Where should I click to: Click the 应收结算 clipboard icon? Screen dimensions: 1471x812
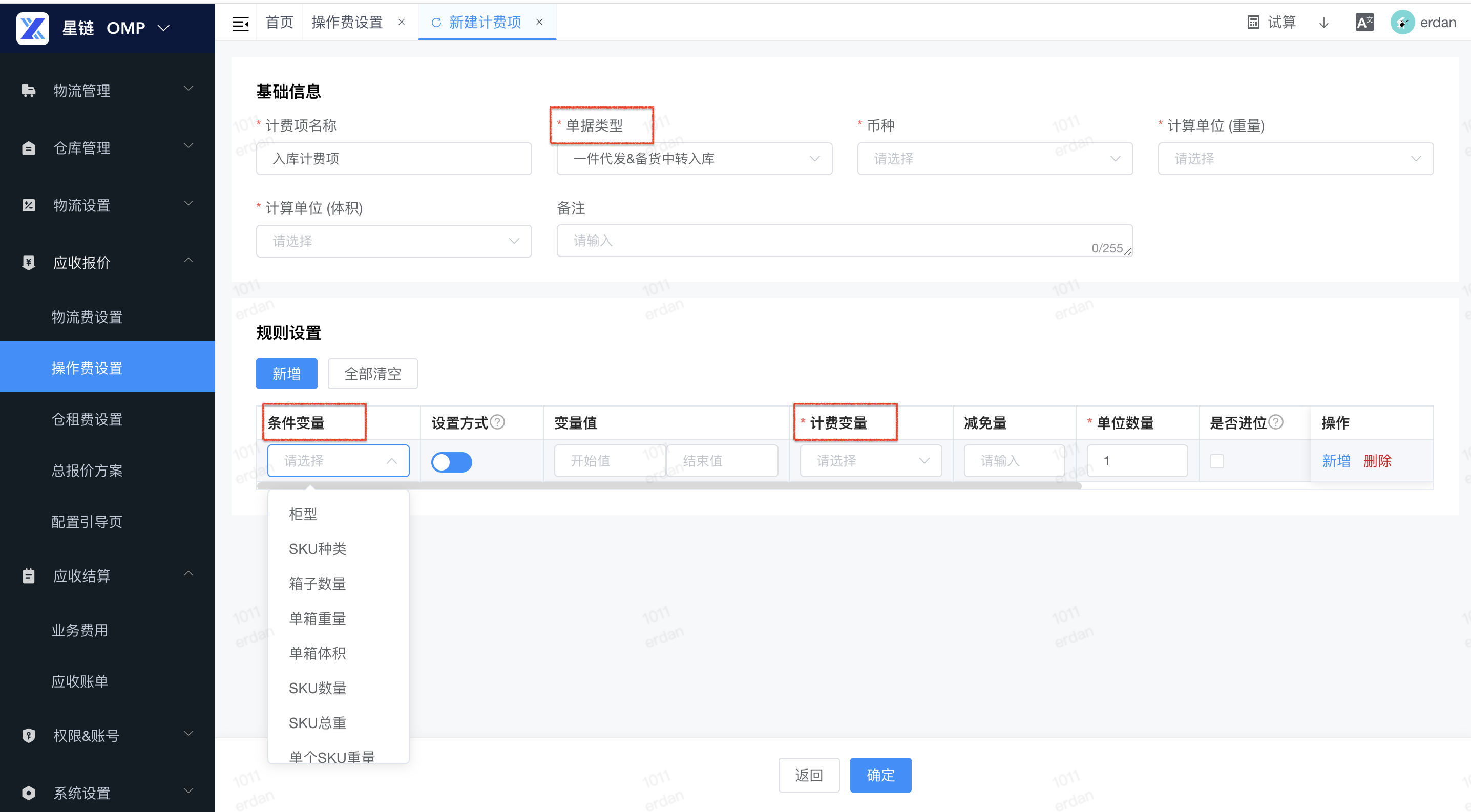pos(29,576)
